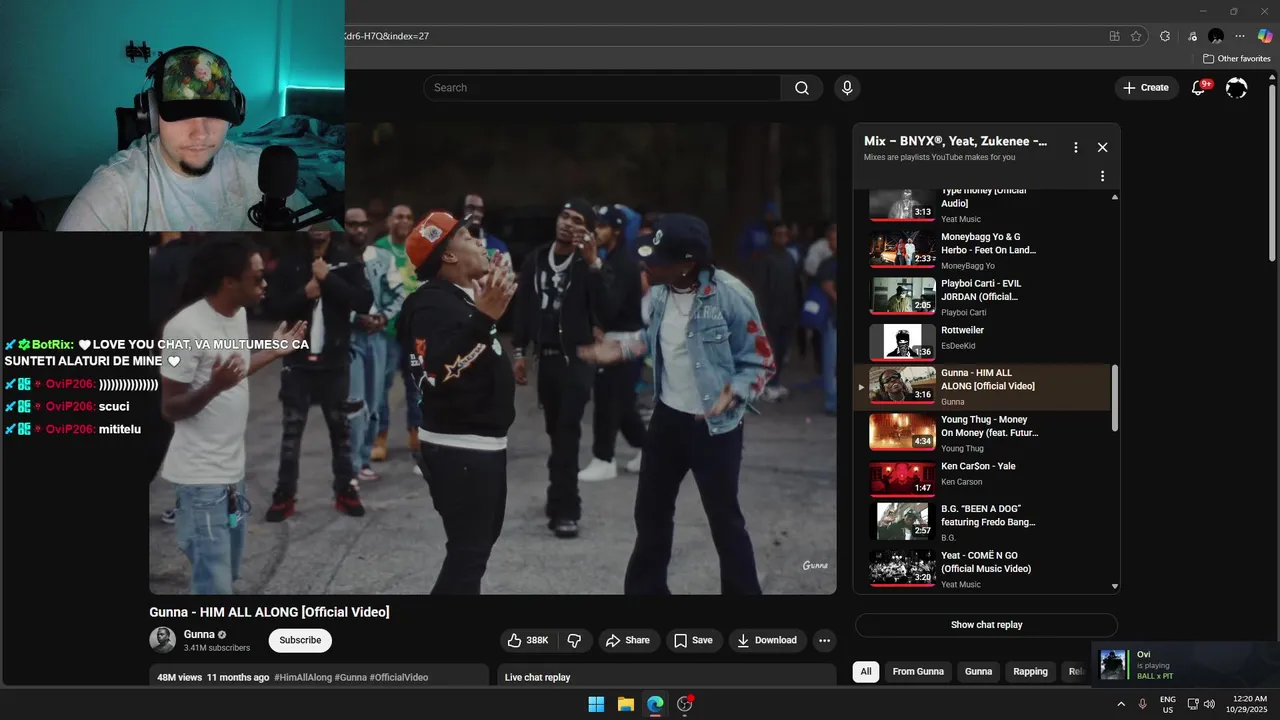Switch the ENG US input language
The height and width of the screenshot is (720, 1280).
click(x=1168, y=704)
